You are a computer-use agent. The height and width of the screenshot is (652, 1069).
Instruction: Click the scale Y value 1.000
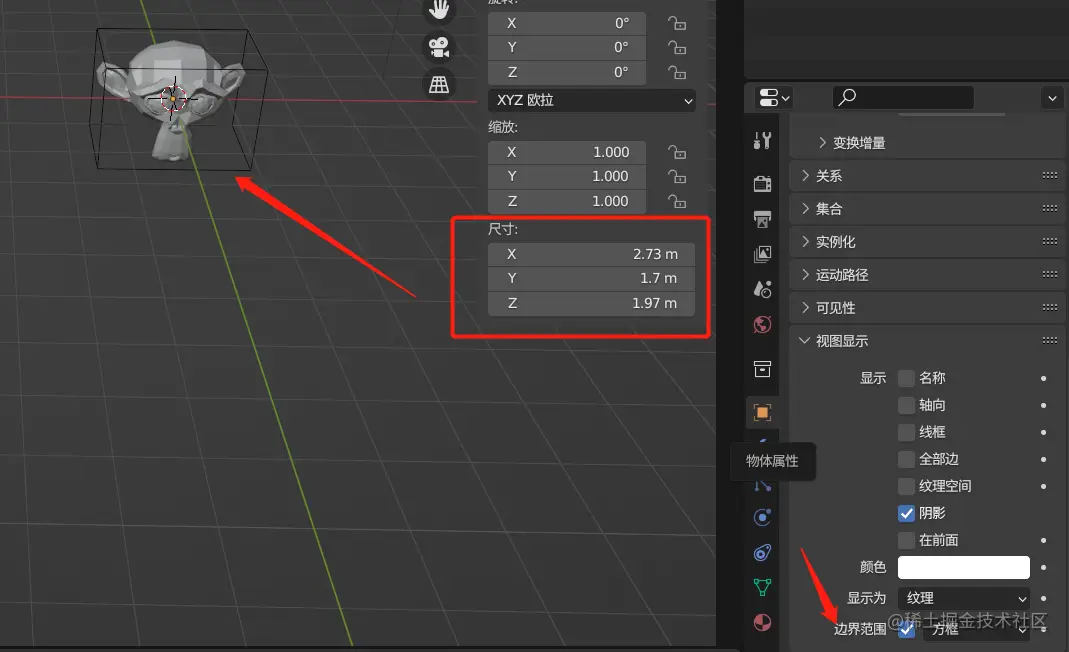567,177
